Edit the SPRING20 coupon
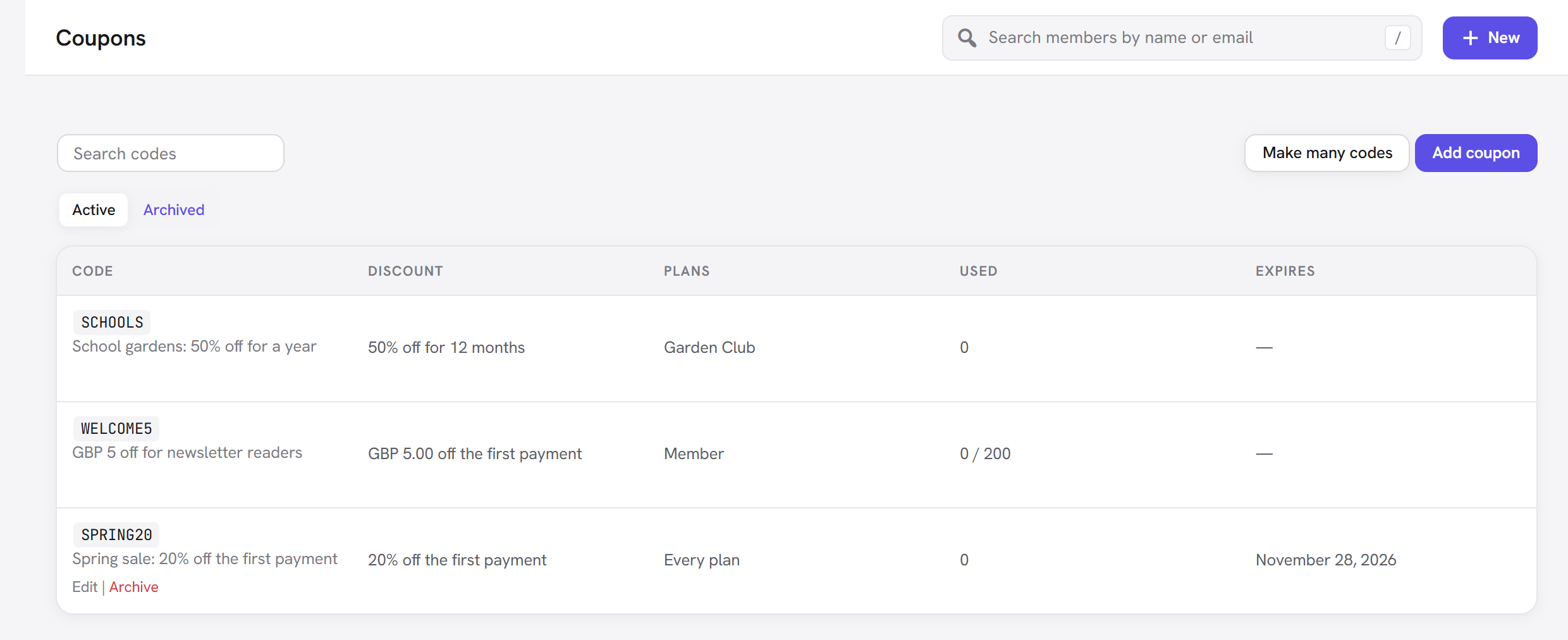 [85, 587]
